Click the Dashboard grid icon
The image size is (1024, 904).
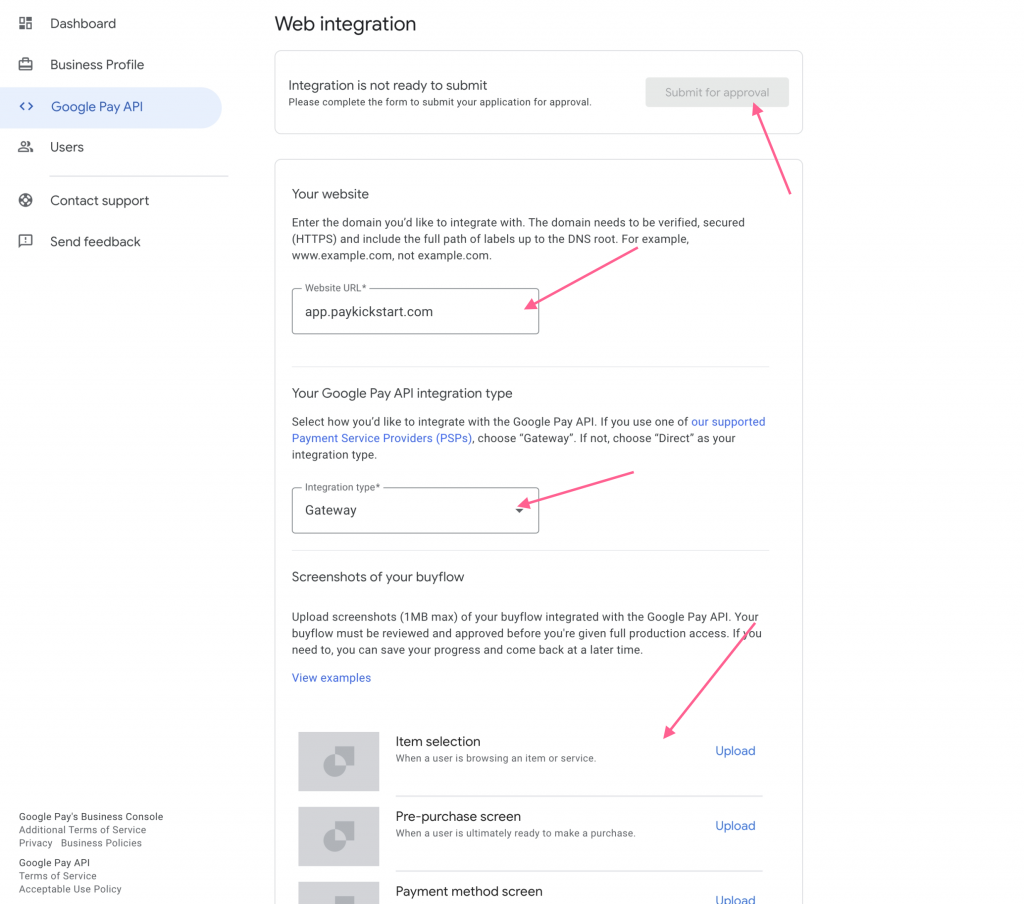tap(25, 24)
